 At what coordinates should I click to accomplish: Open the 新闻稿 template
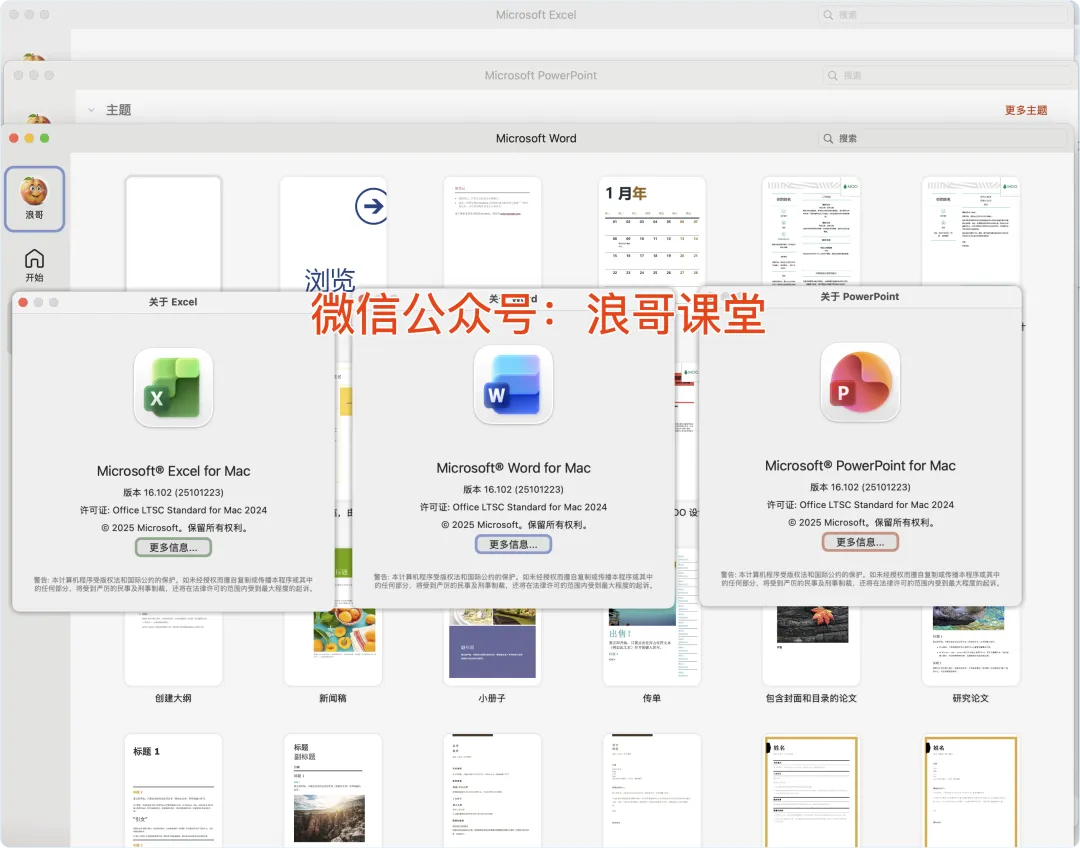click(333, 646)
